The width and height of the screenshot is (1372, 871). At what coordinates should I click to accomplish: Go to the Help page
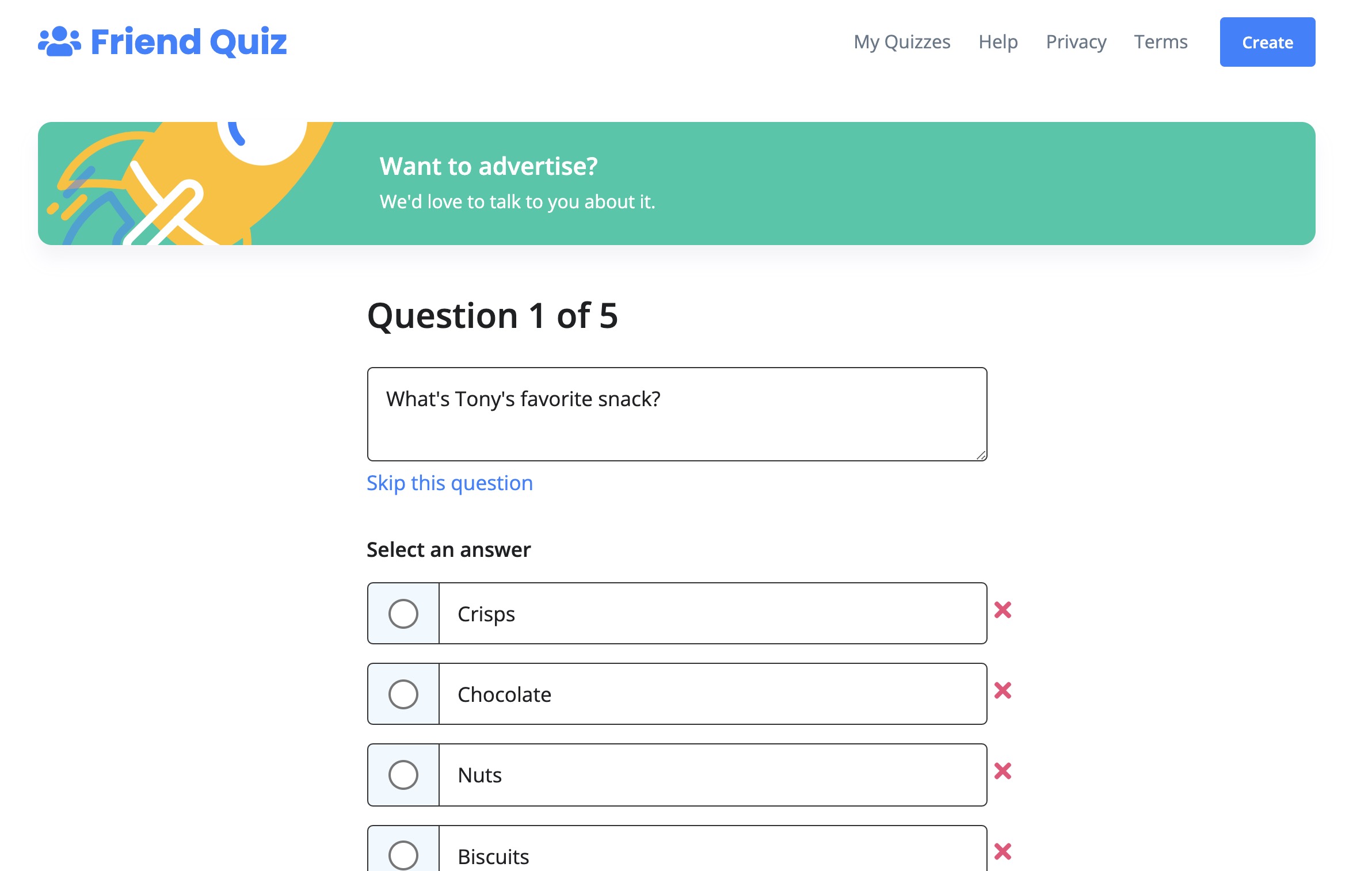coord(998,42)
